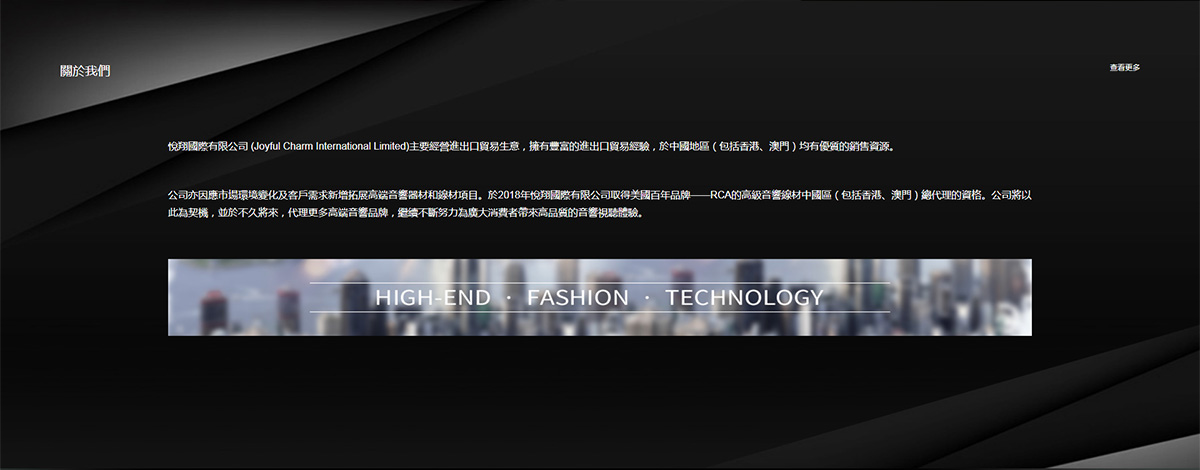Click the 關於我們 section heading
The height and width of the screenshot is (470, 1200).
(85, 71)
